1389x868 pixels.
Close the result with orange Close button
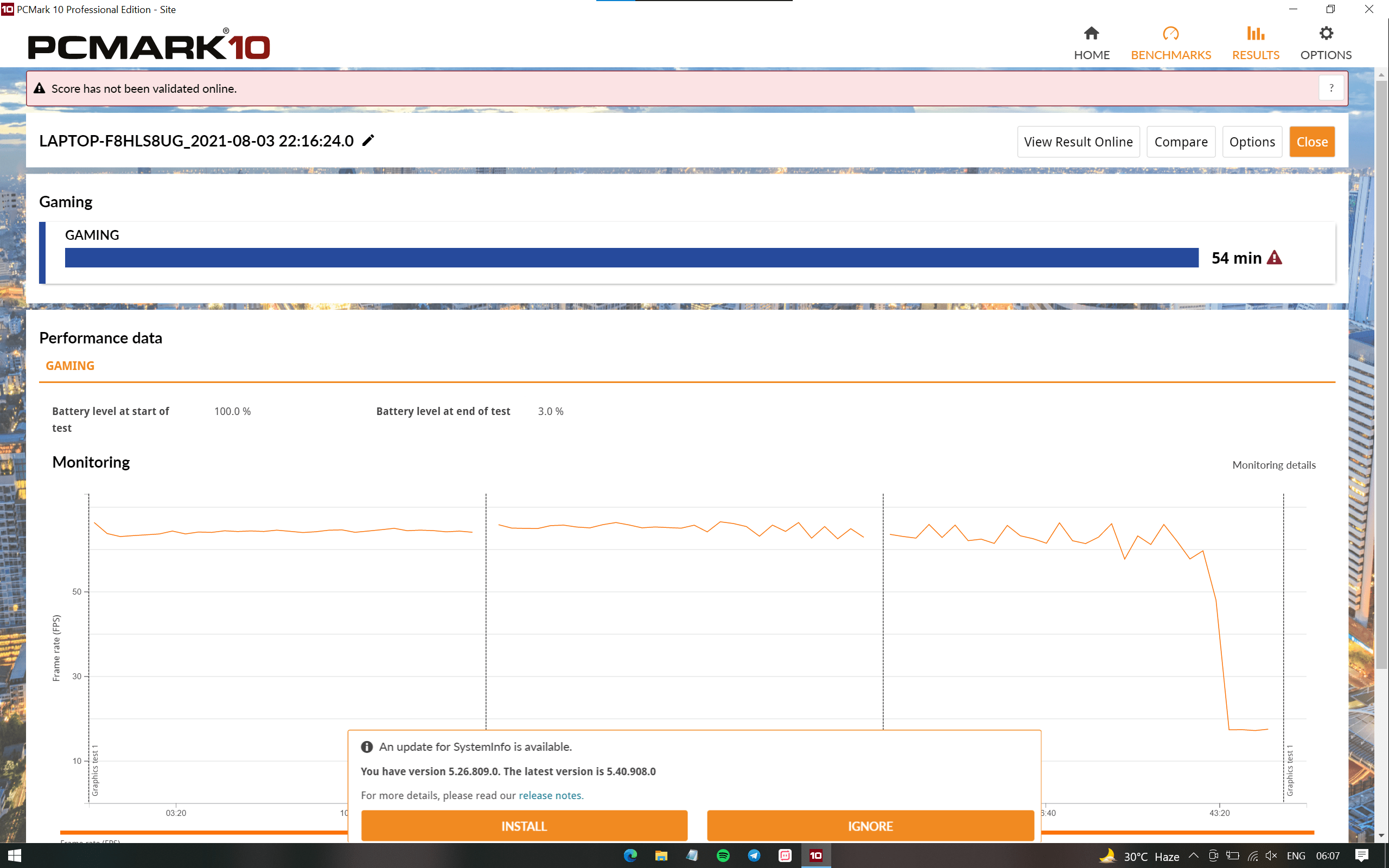point(1311,142)
